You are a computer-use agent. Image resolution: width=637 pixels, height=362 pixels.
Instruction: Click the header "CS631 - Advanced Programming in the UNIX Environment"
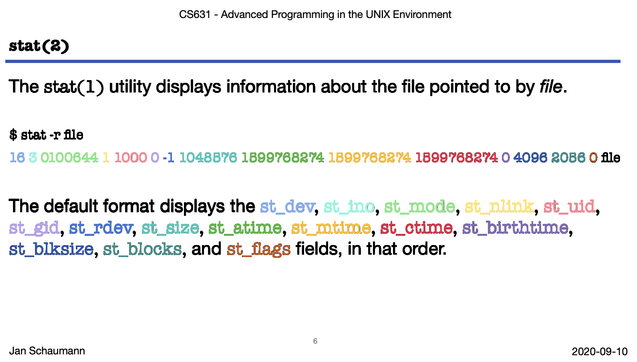[315, 15]
